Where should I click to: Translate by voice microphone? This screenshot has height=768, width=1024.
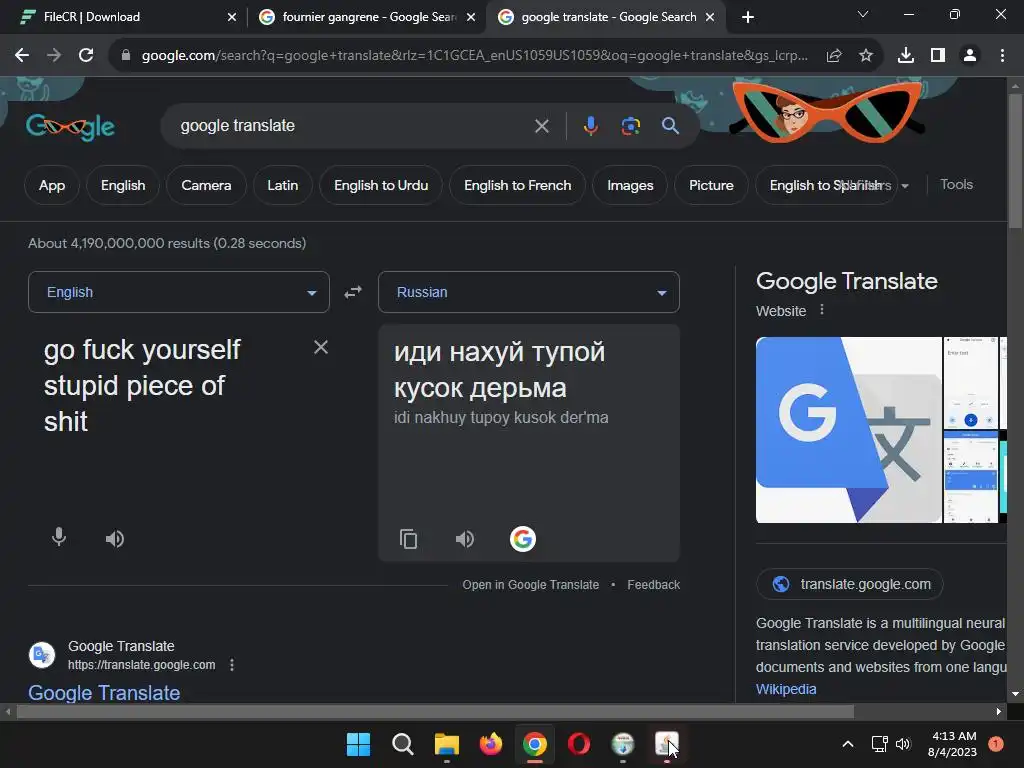tap(59, 537)
